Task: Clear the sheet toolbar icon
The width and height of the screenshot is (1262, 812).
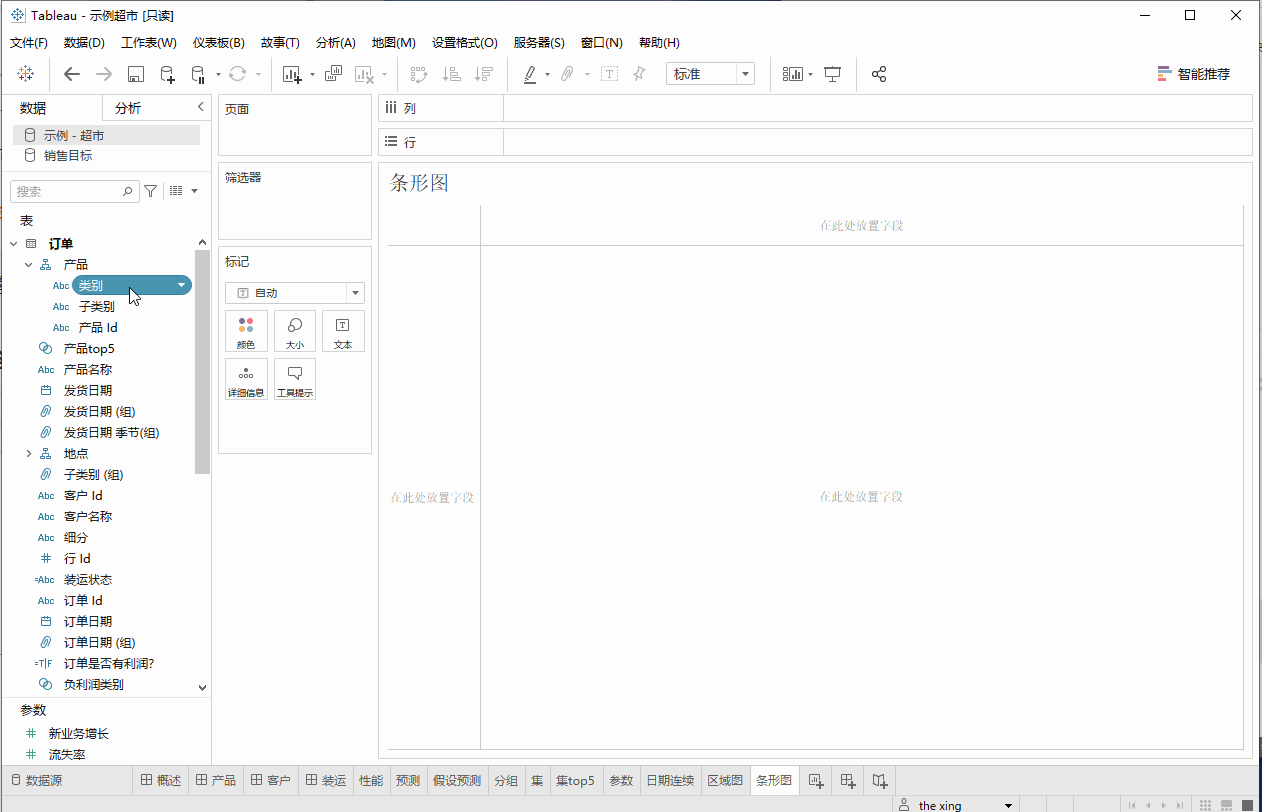Action: coord(364,74)
